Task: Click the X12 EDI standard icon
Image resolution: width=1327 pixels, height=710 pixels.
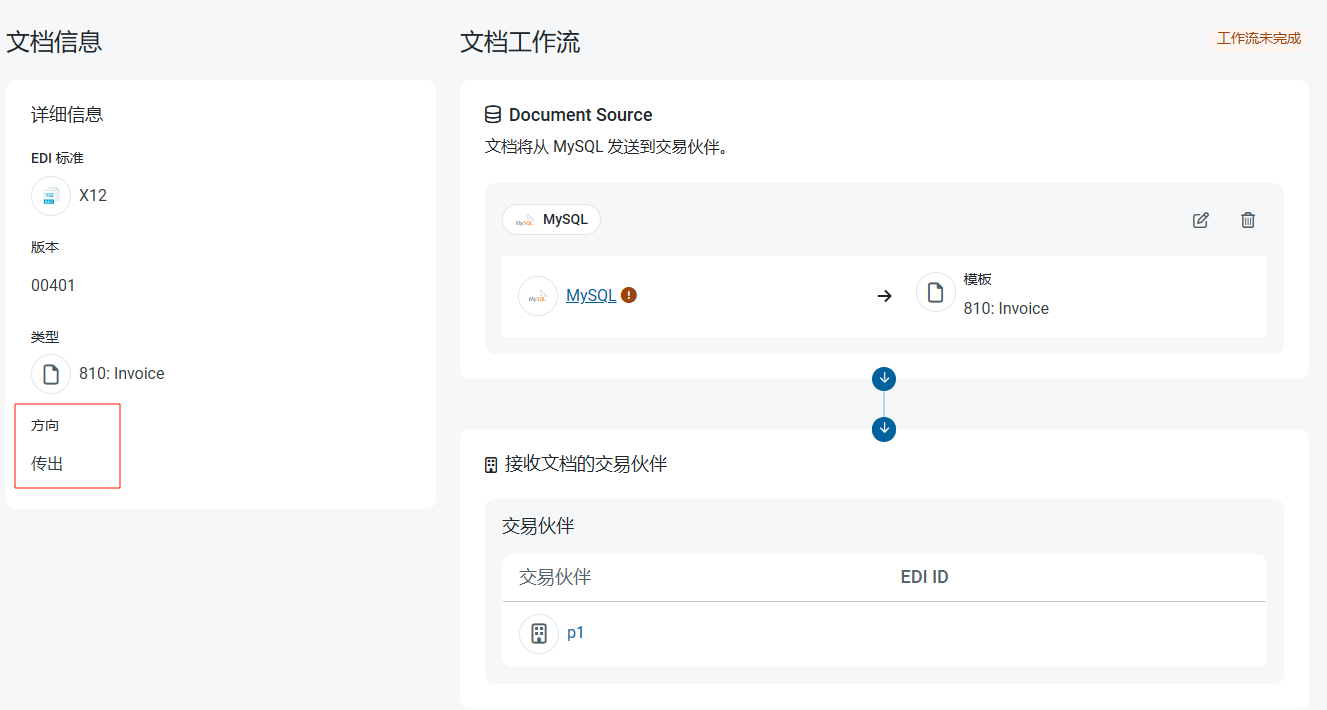Action: click(51, 196)
